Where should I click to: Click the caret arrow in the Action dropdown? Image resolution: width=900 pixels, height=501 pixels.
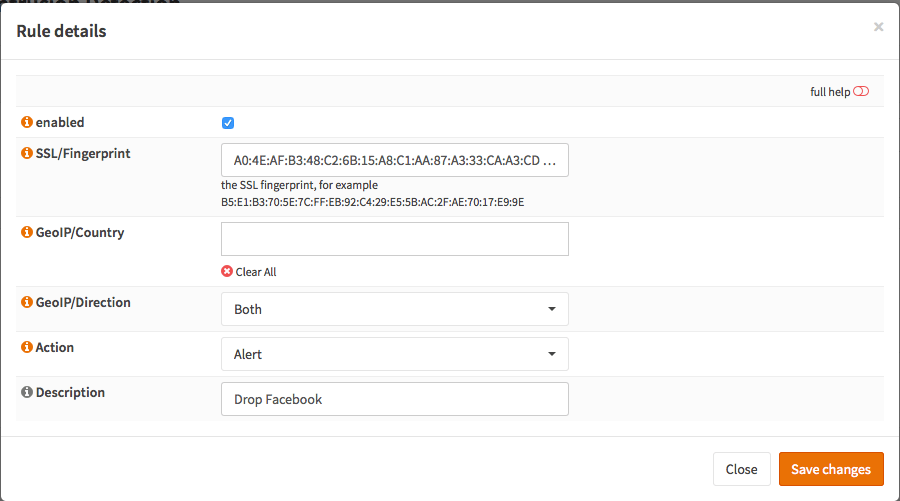(552, 354)
